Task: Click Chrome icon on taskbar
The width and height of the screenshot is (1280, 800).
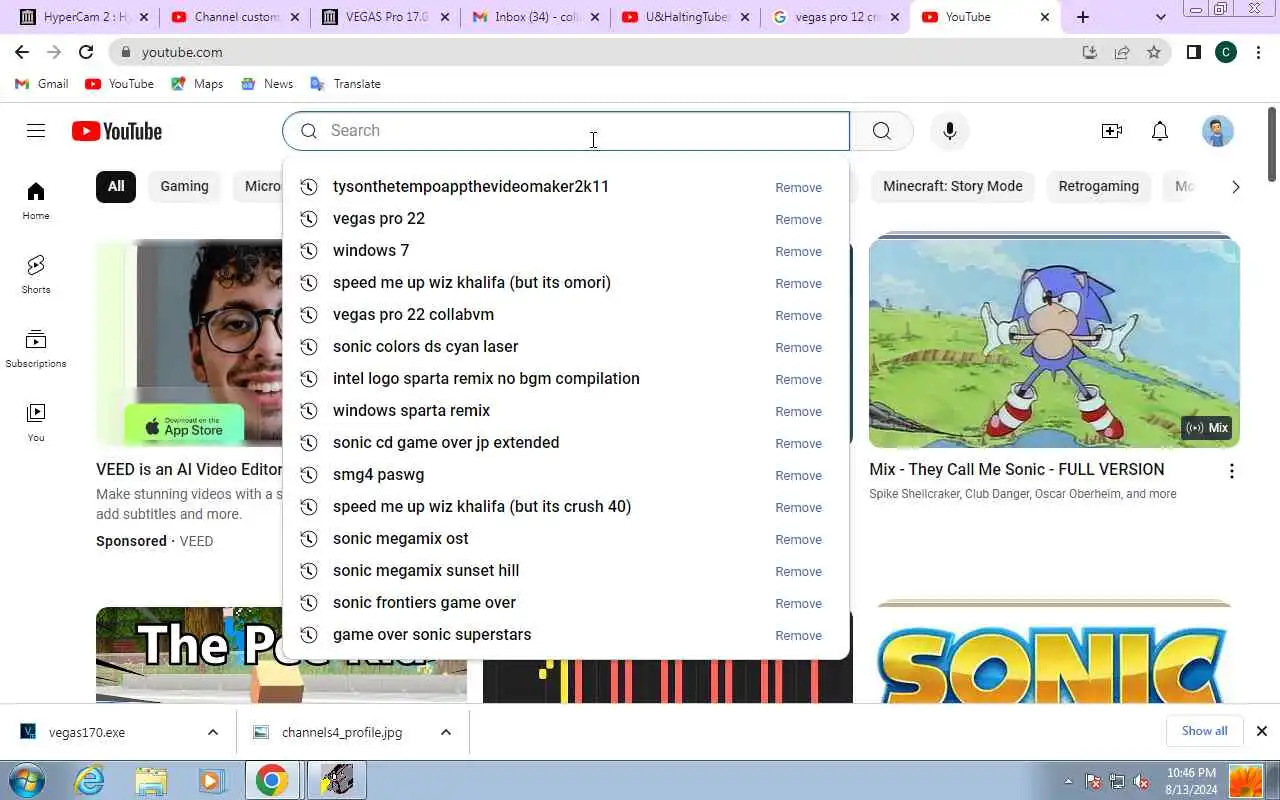Action: (271, 780)
